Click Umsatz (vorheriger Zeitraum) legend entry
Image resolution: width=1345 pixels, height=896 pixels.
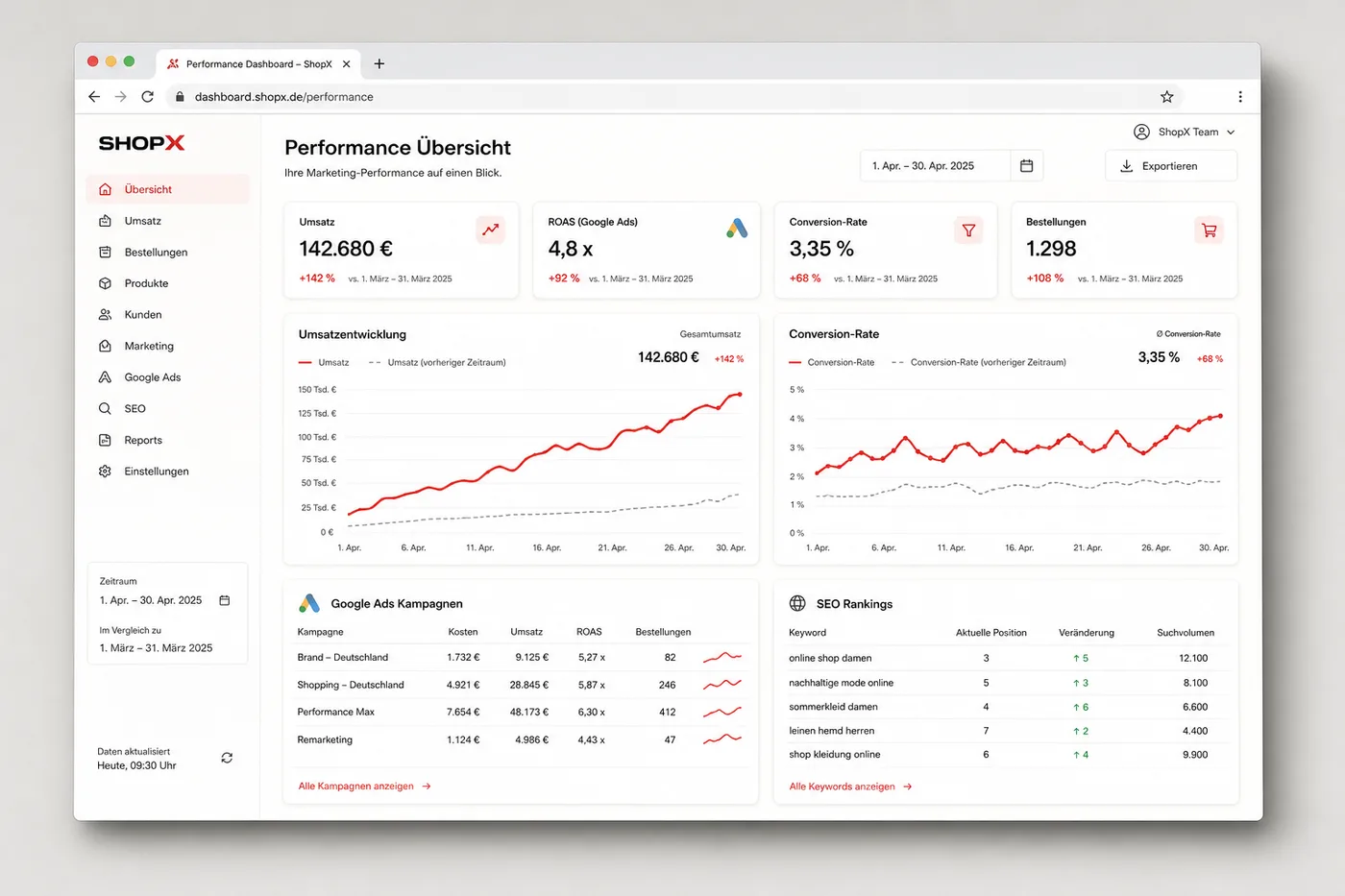[x=437, y=362]
